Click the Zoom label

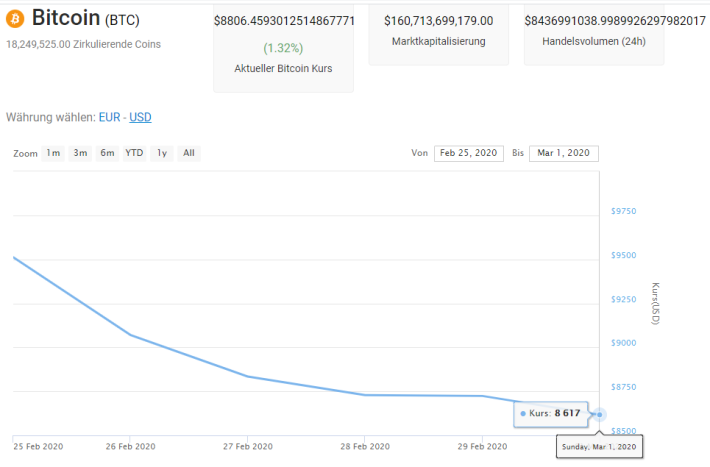click(25, 154)
